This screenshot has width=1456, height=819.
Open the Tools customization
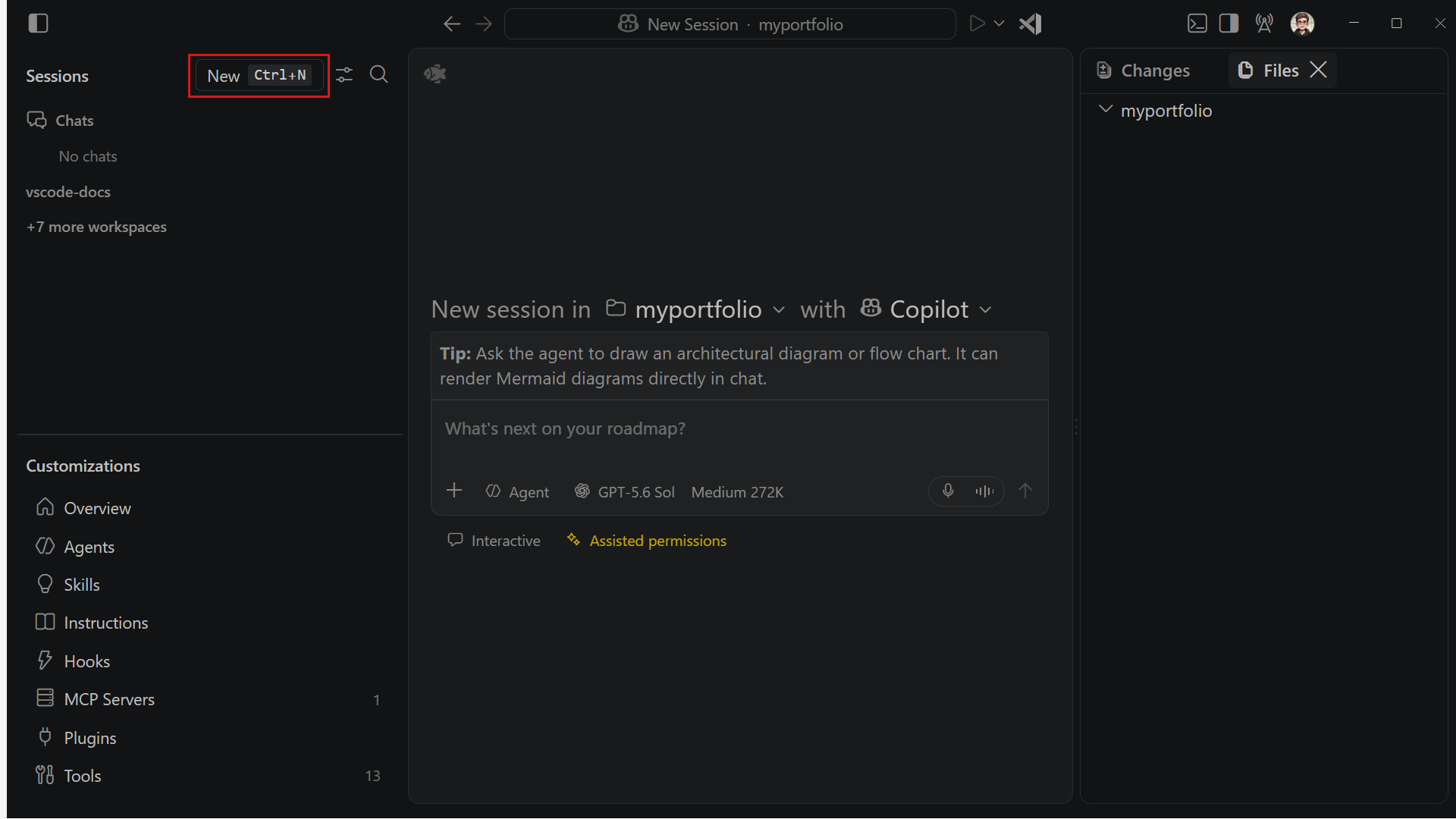(x=82, y=776)
